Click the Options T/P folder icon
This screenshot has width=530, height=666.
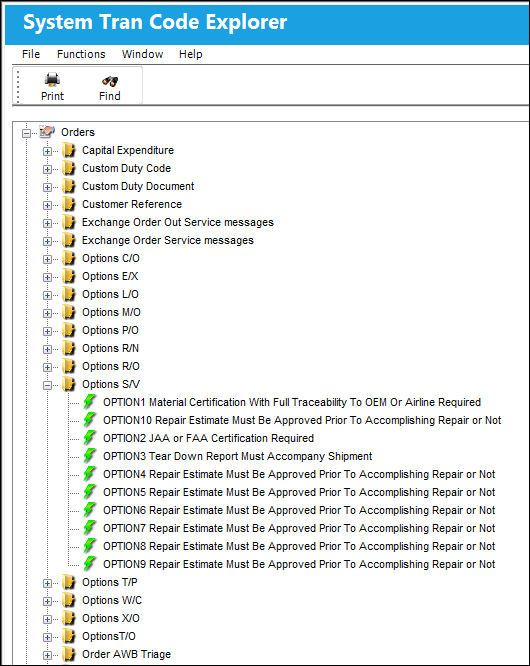[x=68, y=582]
